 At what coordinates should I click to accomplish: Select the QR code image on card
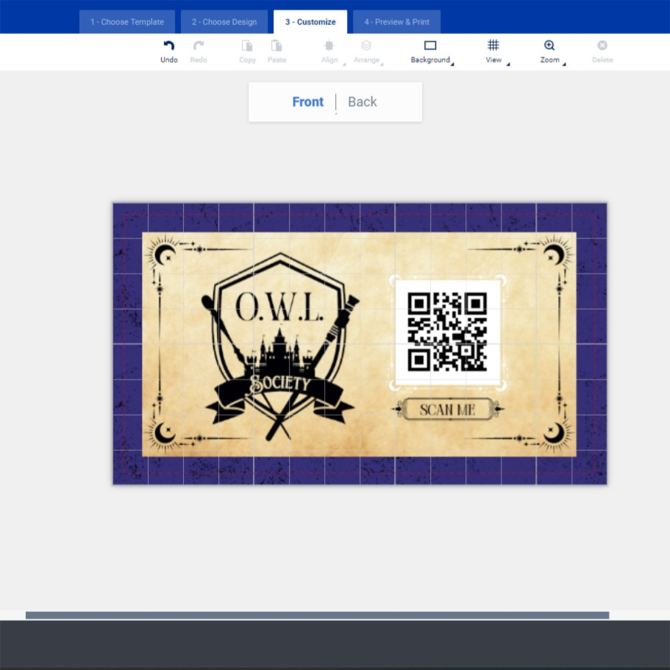pos(447,332)
